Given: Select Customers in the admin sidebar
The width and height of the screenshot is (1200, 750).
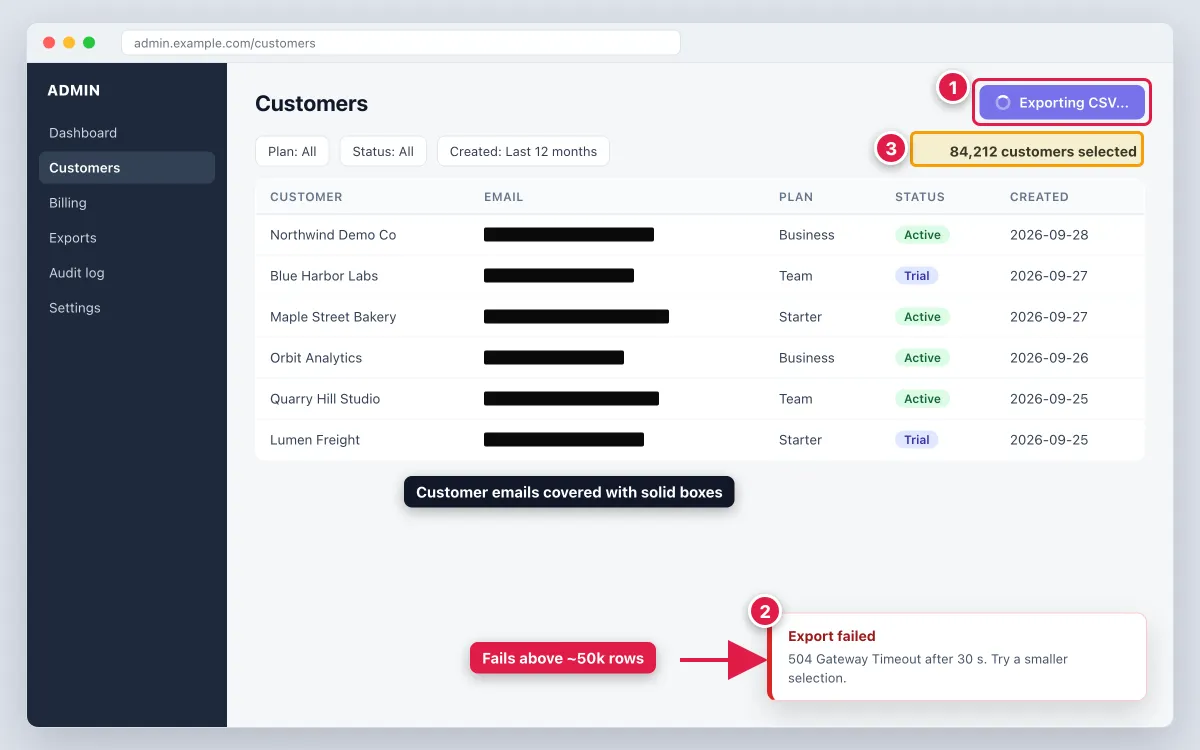Looking at the screenshot, I should (x=127, y=168).
